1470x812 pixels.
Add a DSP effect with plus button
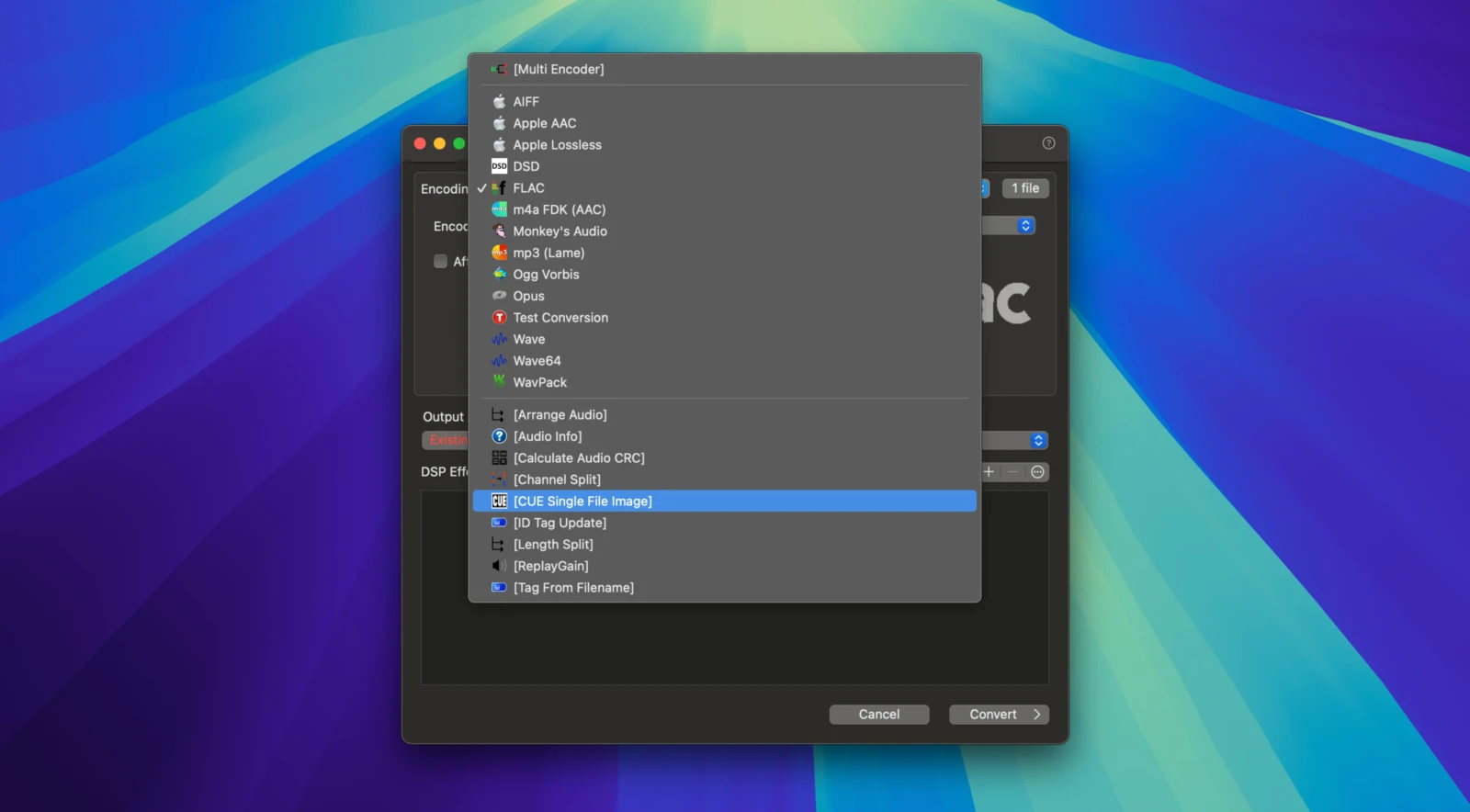pyautogui.click(x=989, y=472)
